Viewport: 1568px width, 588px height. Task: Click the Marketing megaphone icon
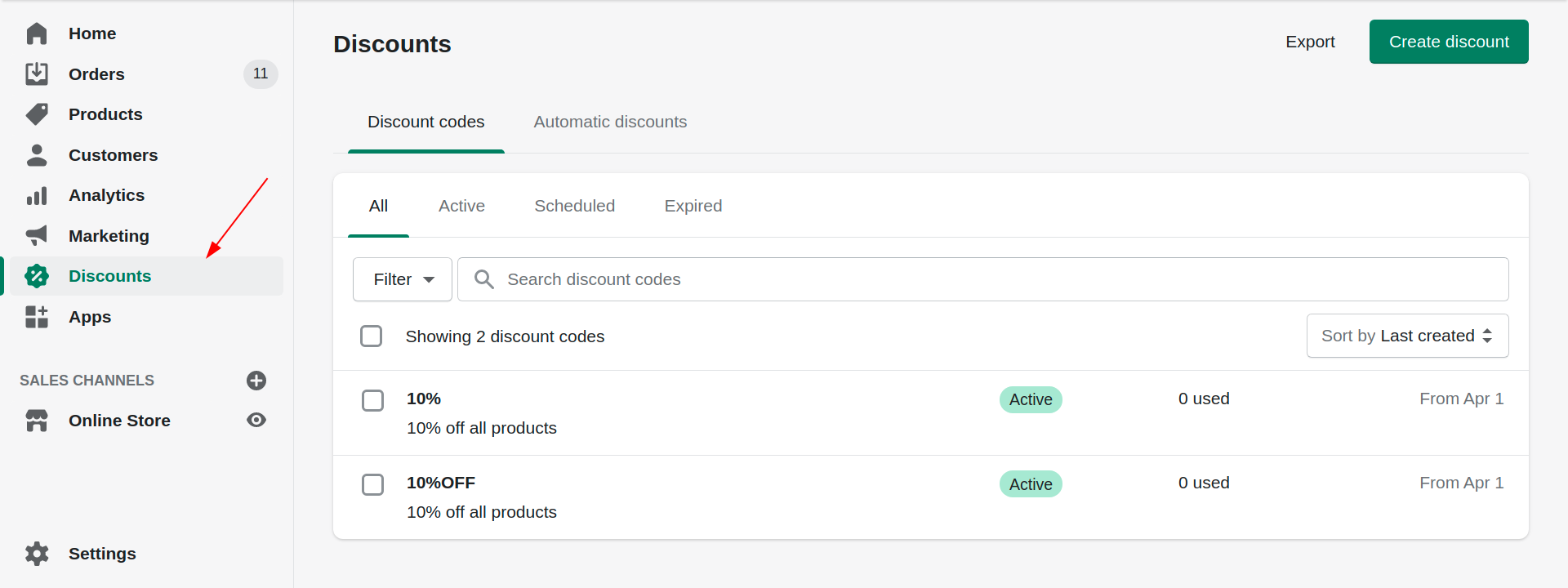click(37, 235)
